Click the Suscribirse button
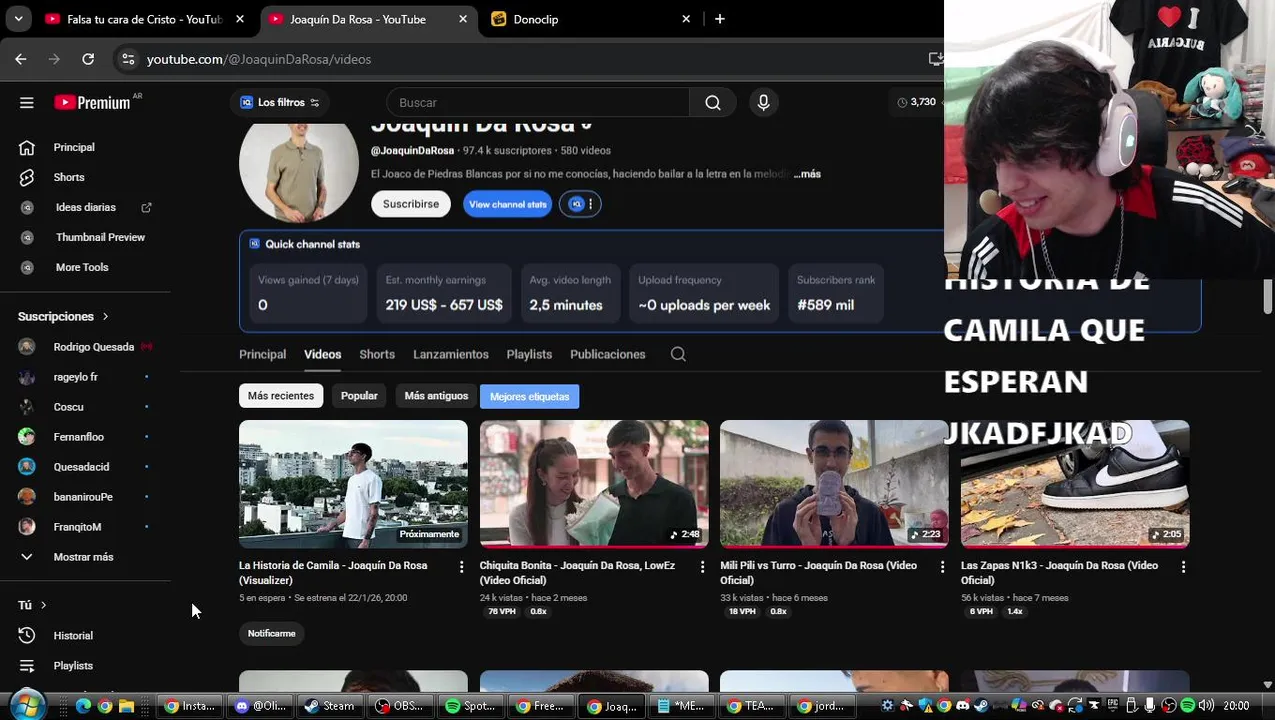The height and width of the screenshot is (720, 1275). pos(411,204)
